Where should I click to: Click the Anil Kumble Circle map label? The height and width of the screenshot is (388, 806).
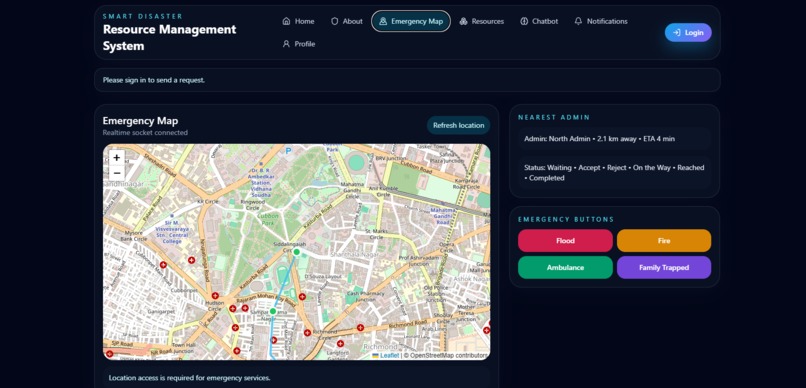click(383, 191)
